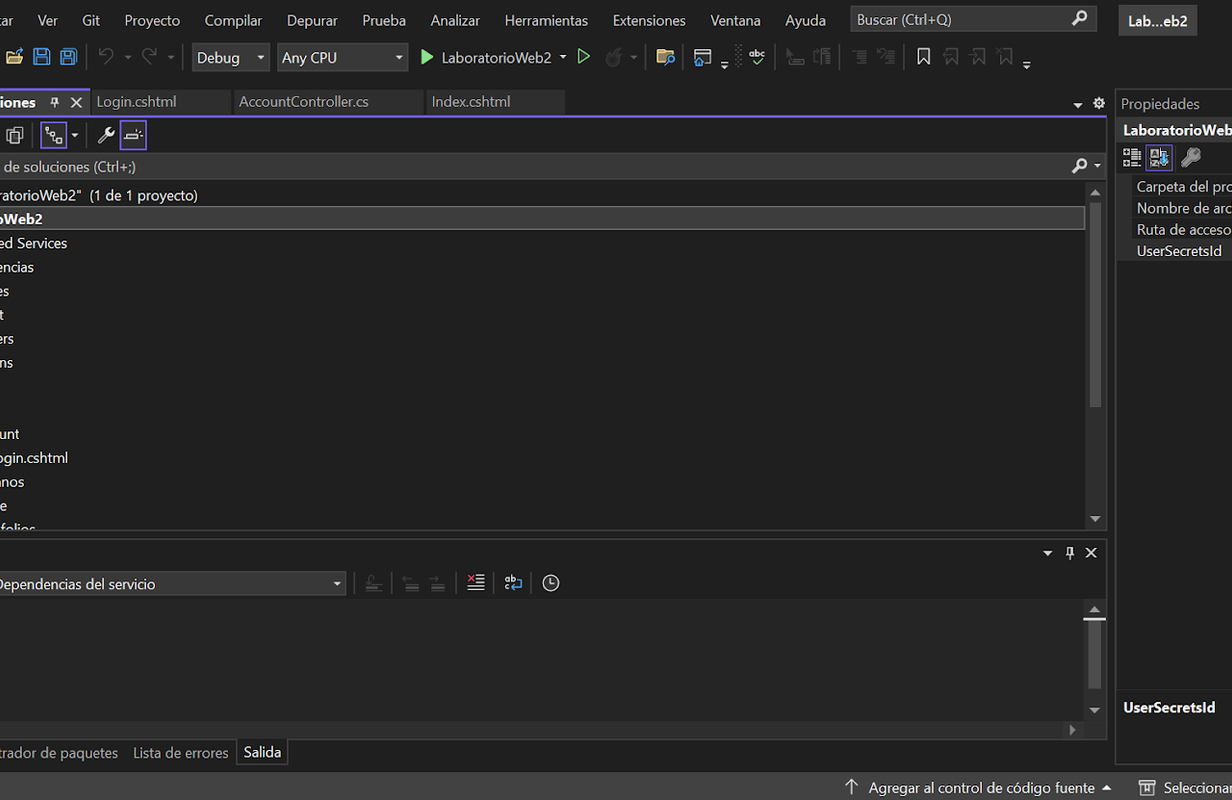
Task: Click in the Buscar (Ctrl+Q) search box
Action: (973, 19)
